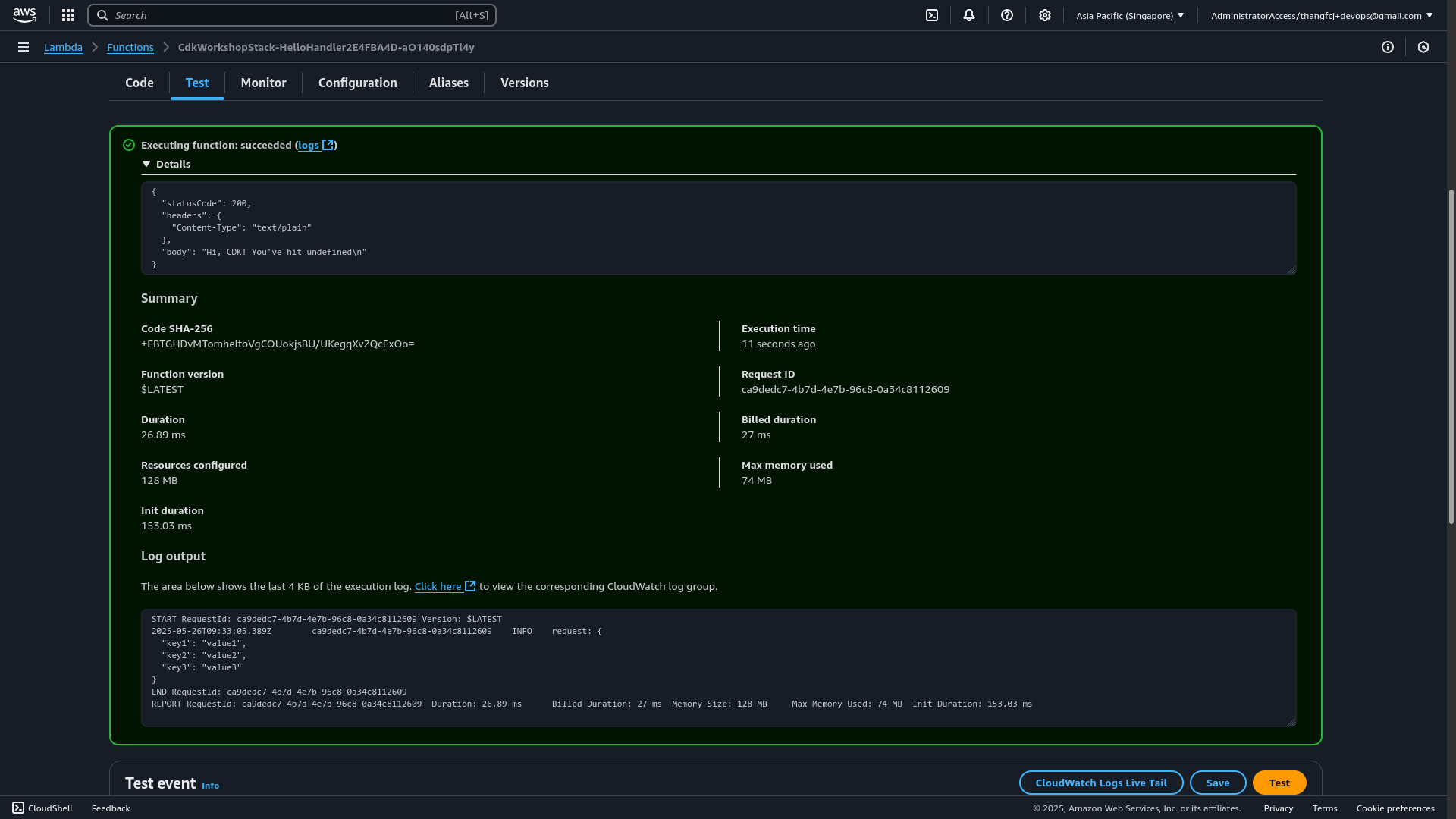Viewport: 1456px width, 819px height.
Task: Start CloudWatch Logs Live Tail
Action: 1101,783
